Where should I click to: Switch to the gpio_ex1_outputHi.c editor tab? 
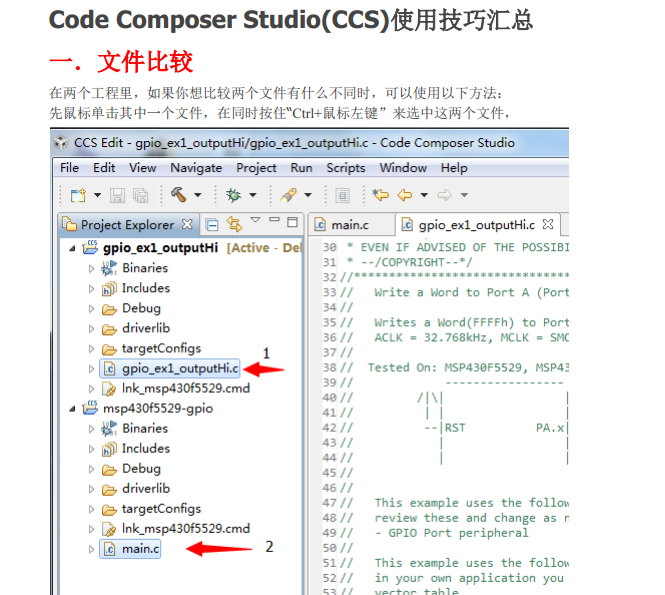coord(476,225)
